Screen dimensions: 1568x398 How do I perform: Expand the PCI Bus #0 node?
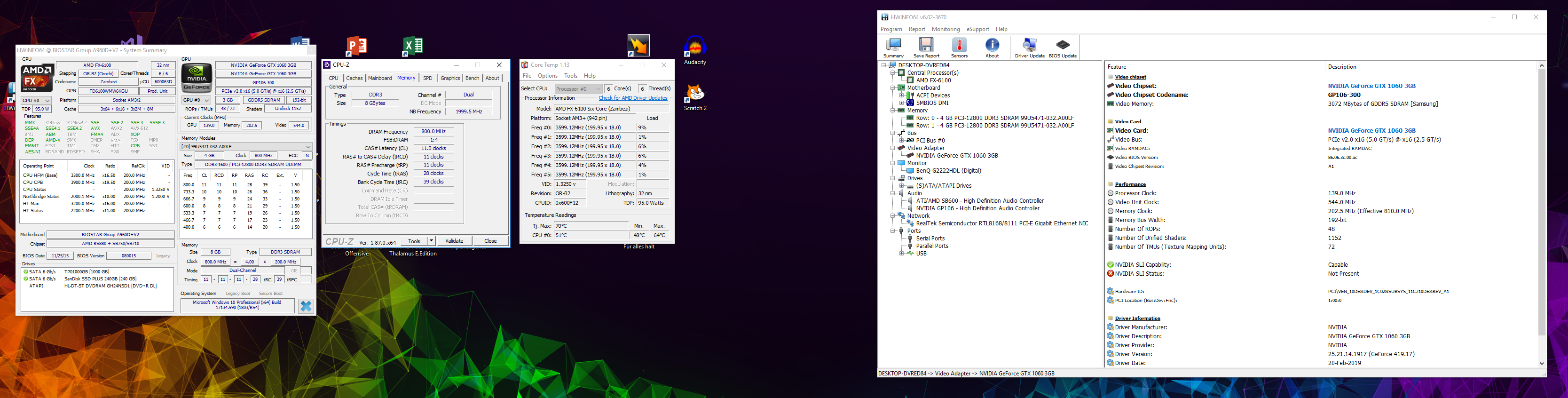[901, 141]
